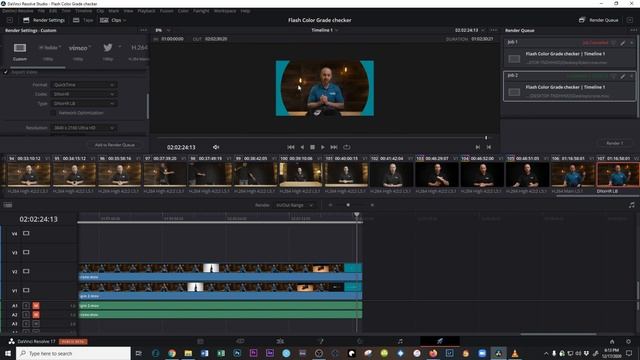Move the viewer scrub bar playhead
640x360 pixels.
point(486,138)
